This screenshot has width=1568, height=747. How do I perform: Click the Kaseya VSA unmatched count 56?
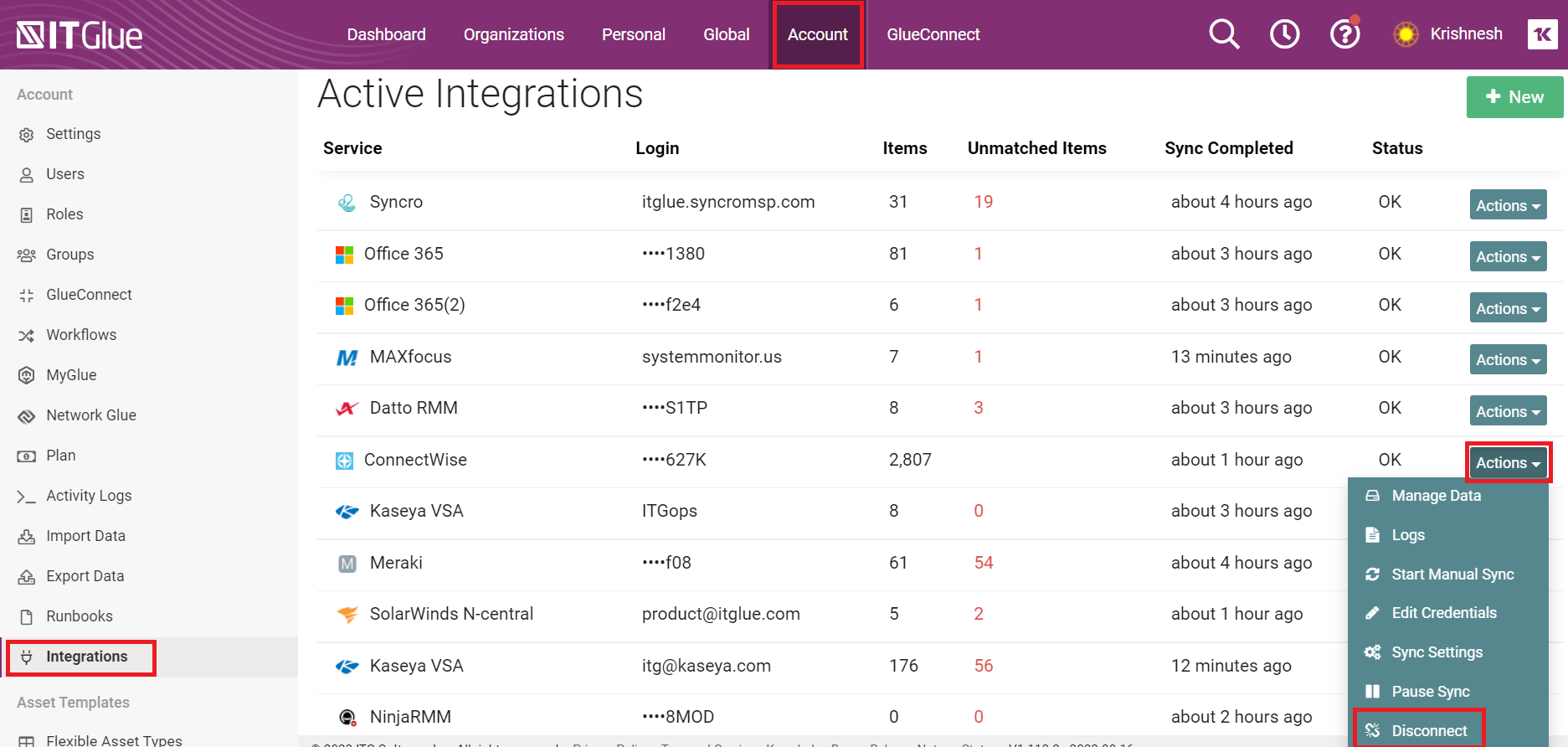pos(984,666)
